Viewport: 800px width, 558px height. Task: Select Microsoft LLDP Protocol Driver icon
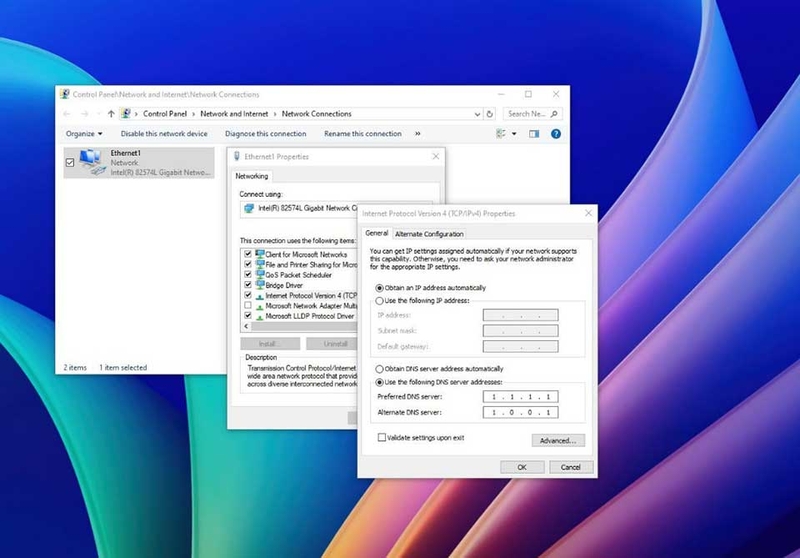pyautogui.click(x=260, y=316)
